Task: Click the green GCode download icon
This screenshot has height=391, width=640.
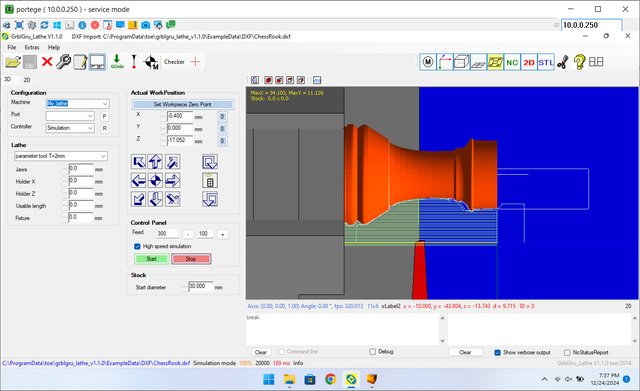Action: 117,62
